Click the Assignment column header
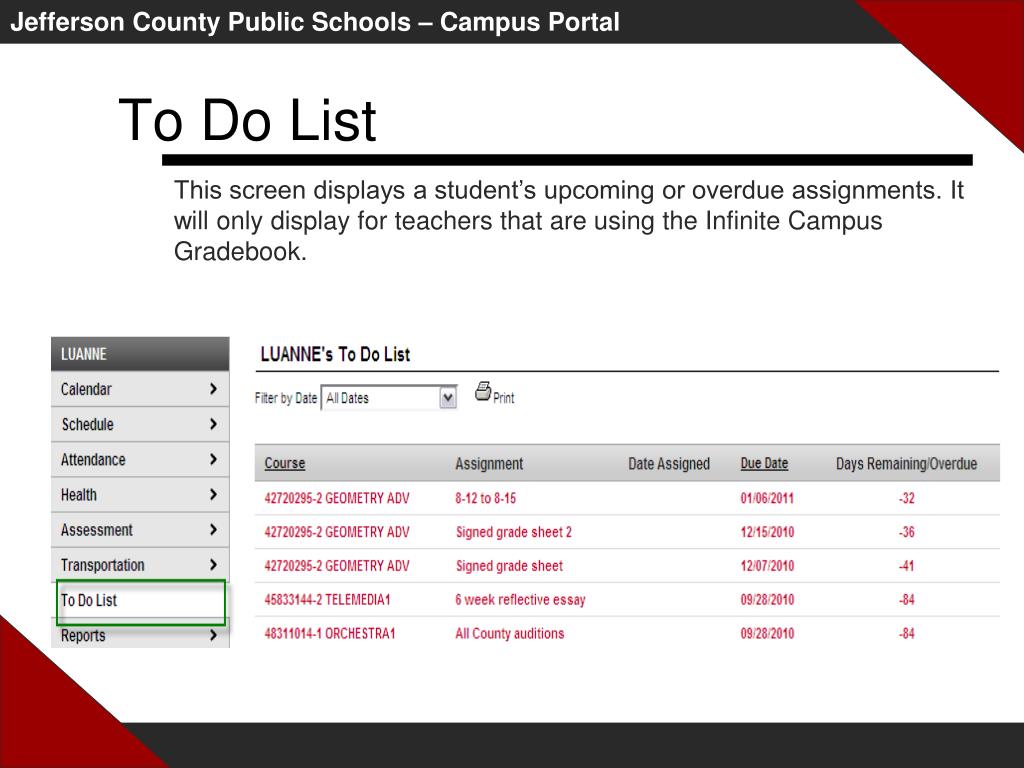The height and width of the screenshot is (768, 1024). pos(489,464)
